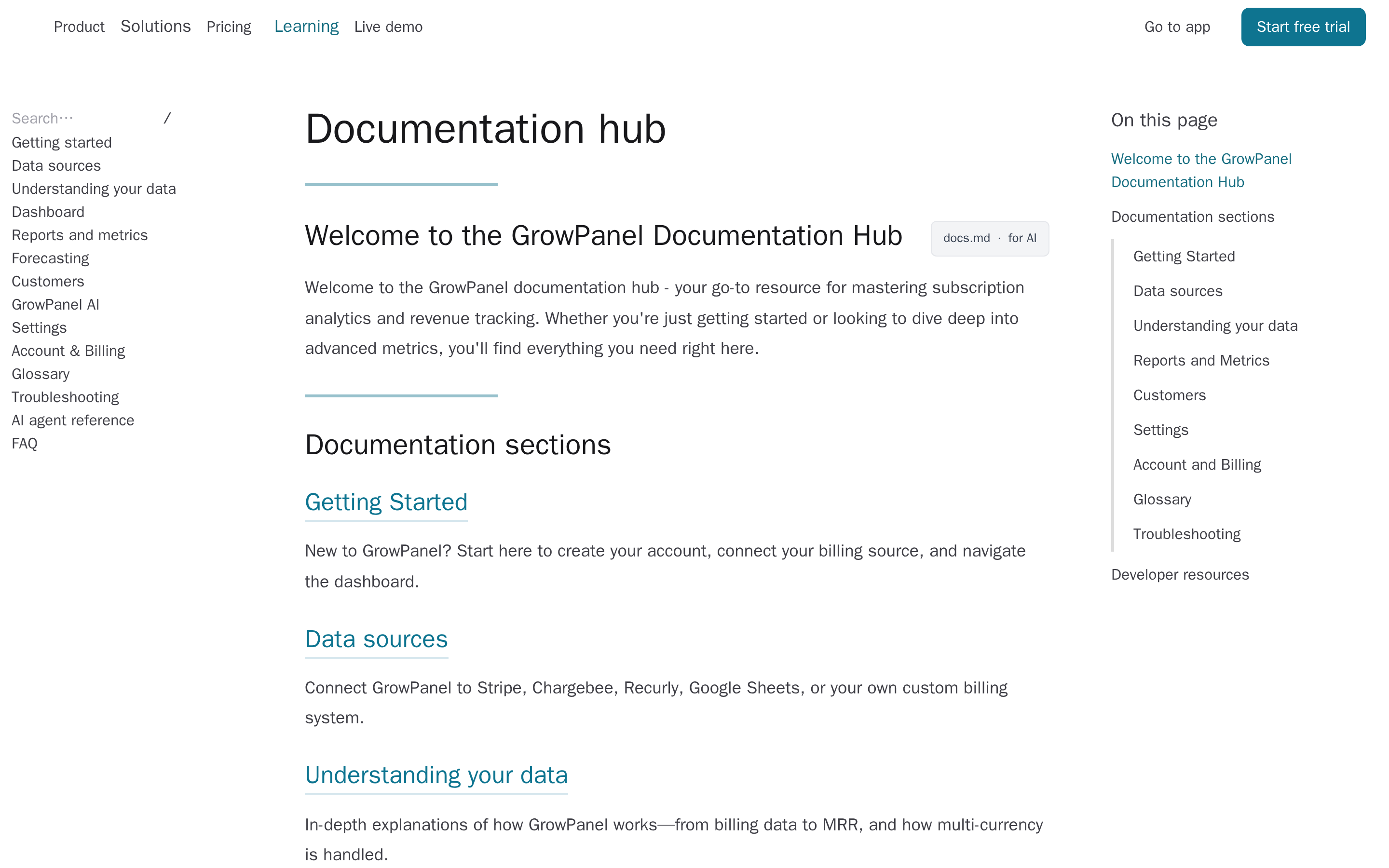Jump to Welcome to the GrowPanel Documentation Hub
Viewport: 1389px width, 868px height.
click(x=1201, y=171)
